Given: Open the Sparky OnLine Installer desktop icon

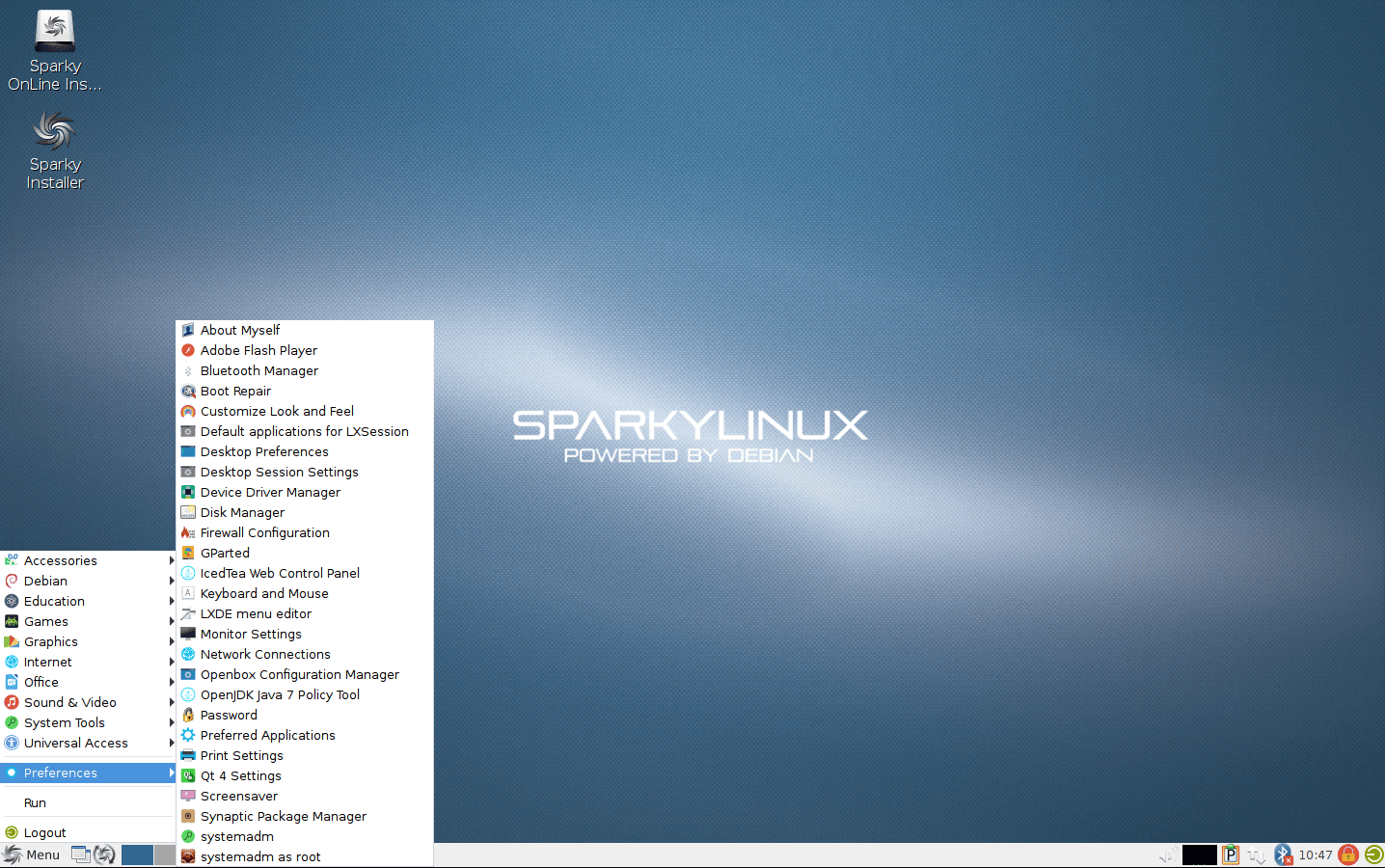Looking at the screenshot, I should [x=55, y=52].
